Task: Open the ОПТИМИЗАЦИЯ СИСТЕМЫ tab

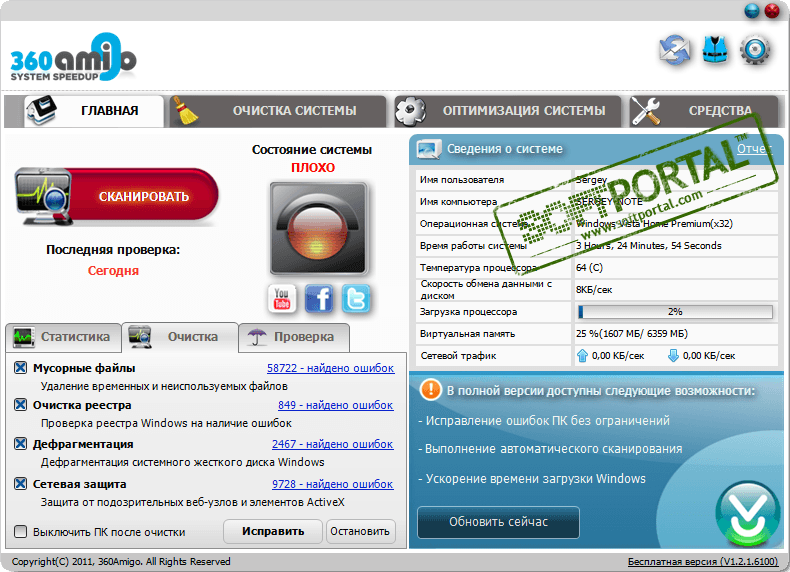Action: coord(508,111)
